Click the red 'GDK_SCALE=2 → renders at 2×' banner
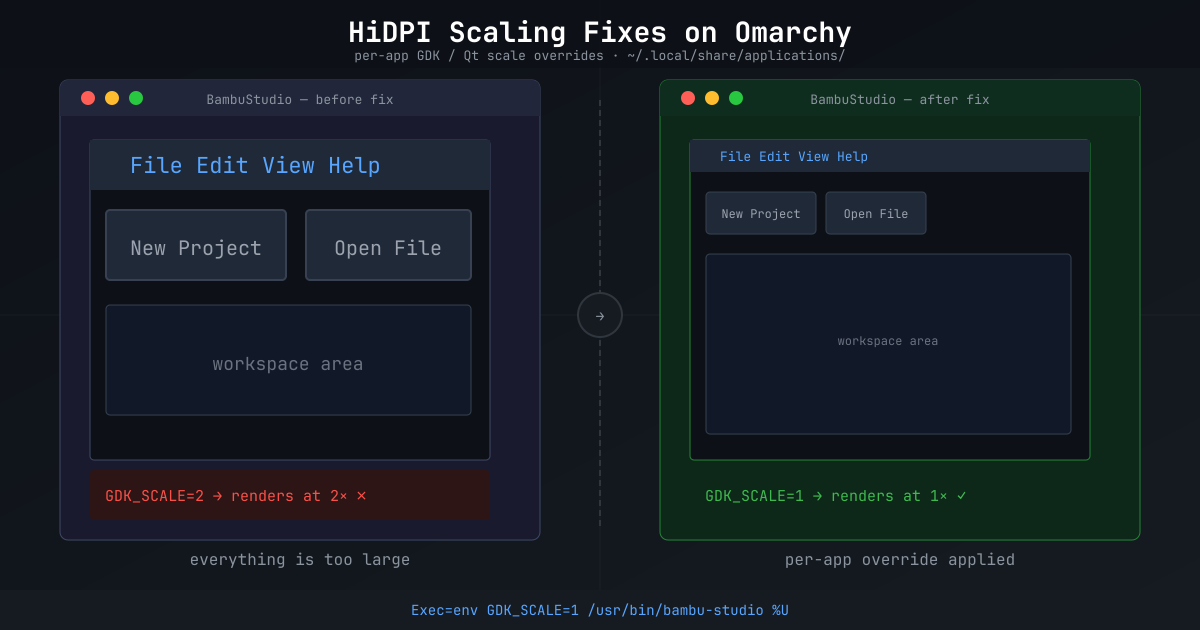This screenshot has height=630, width=1200. [290, 495]
